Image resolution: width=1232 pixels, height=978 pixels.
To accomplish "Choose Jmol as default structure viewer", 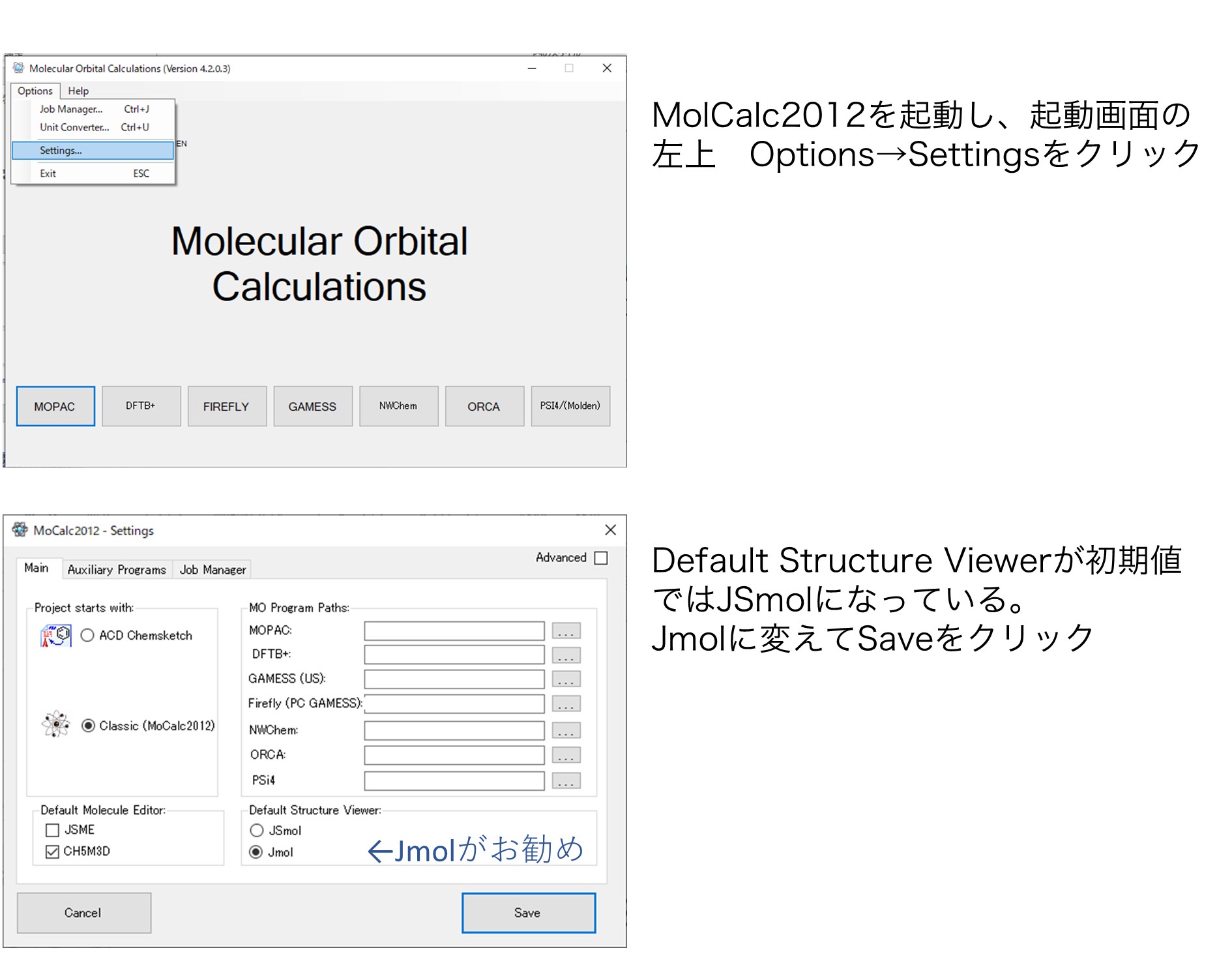I will [257, 852].
